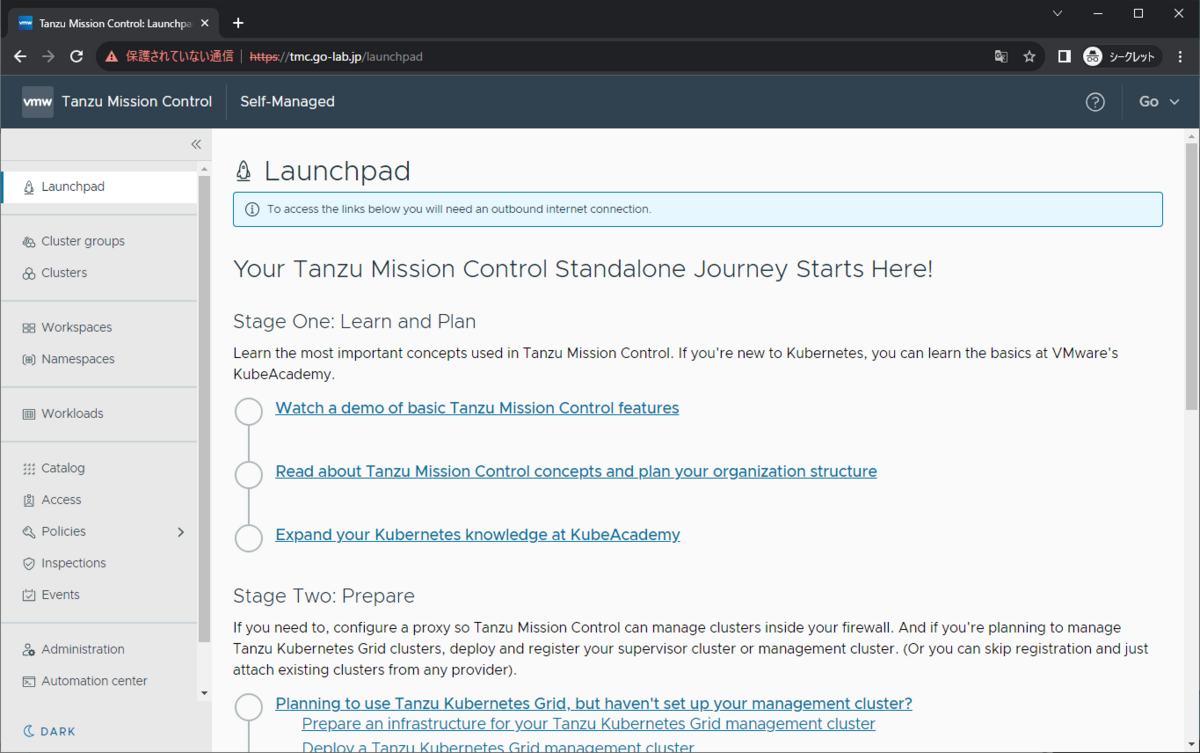Click the Workspaces icon
The image size is (1200, 753).
coord(29,328)
